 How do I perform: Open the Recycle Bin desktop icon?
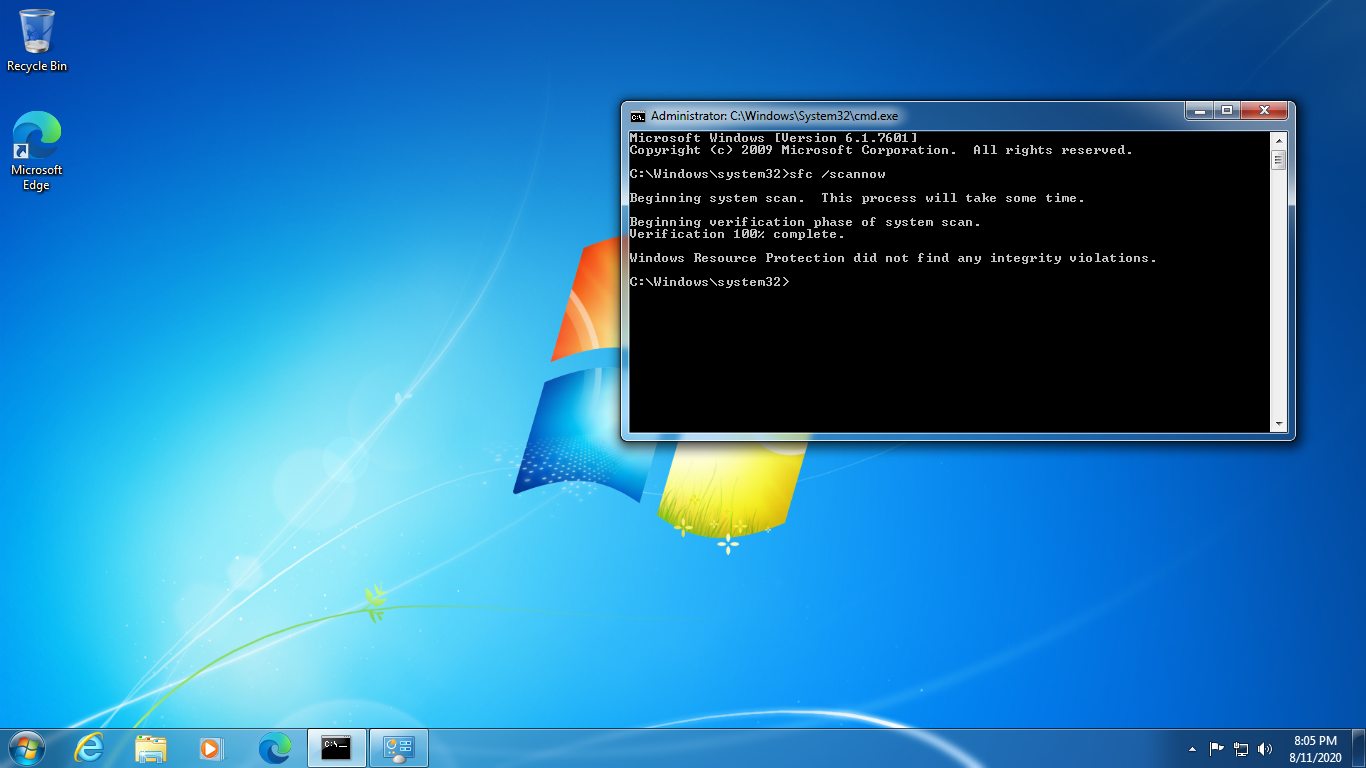37,40
